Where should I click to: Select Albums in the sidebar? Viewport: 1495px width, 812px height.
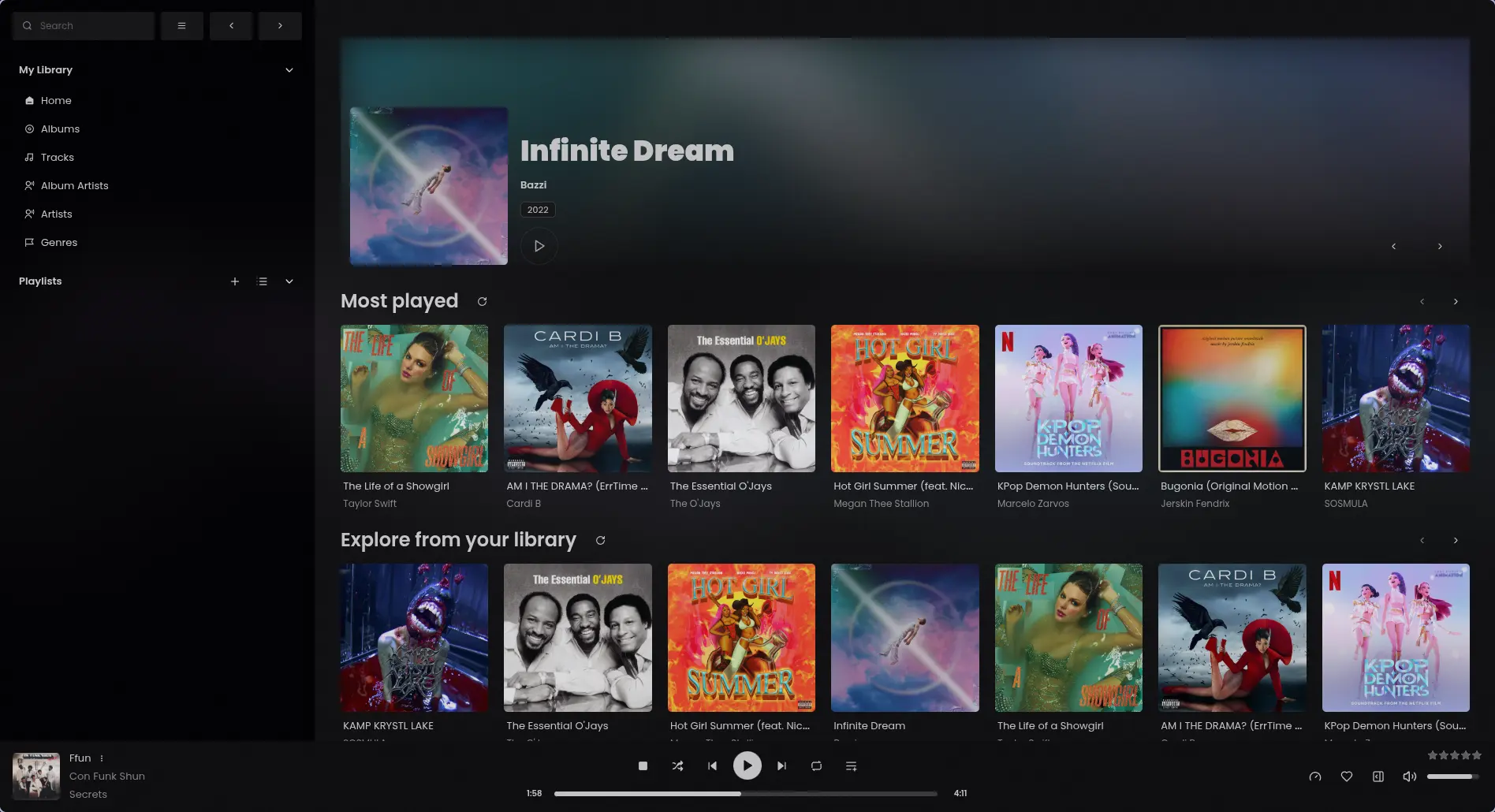pyautogui.click(x=59, y=129)
